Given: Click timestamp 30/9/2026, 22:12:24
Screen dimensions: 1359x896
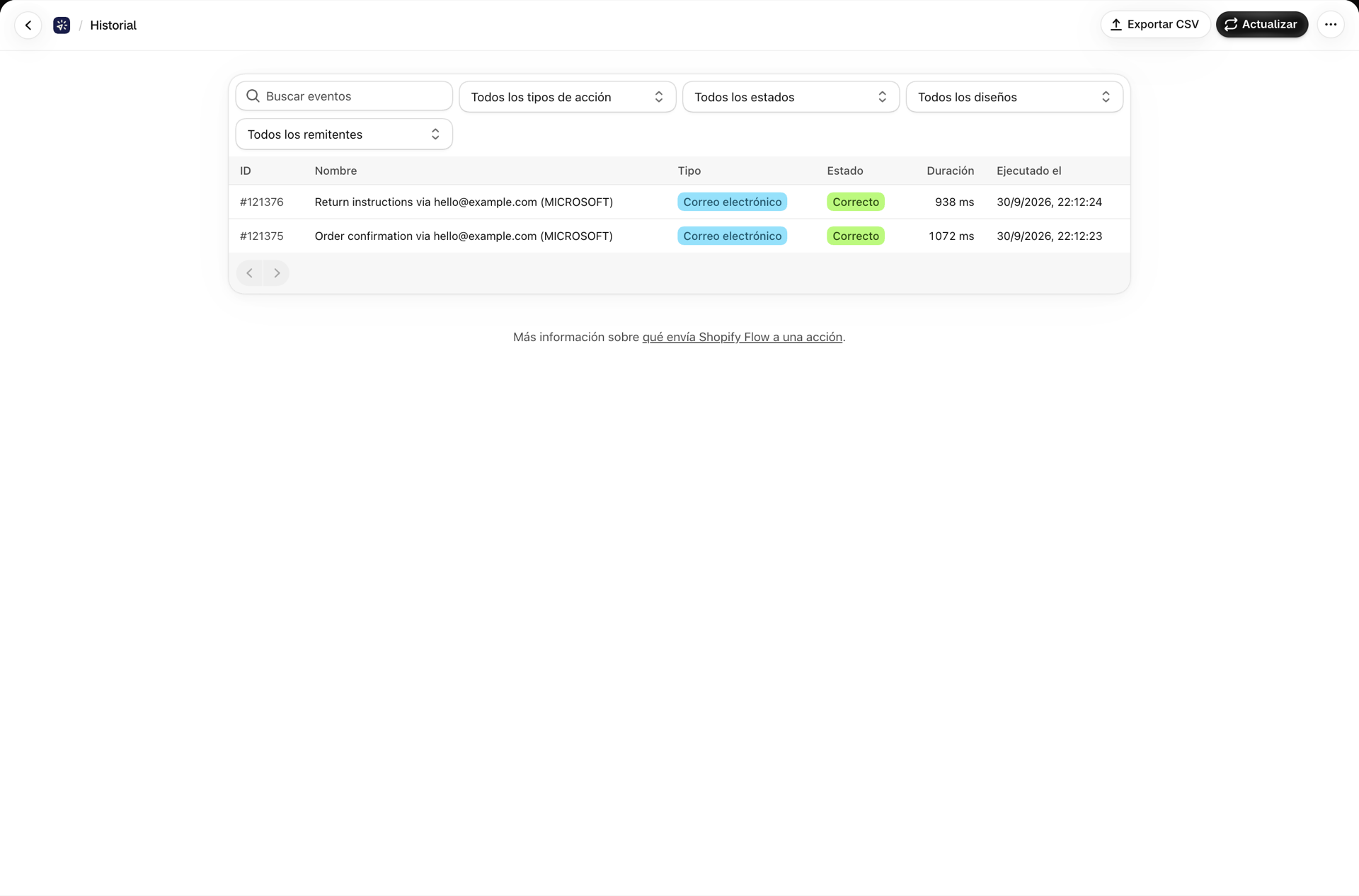Looking at the screenshot, I should 1049,202.
